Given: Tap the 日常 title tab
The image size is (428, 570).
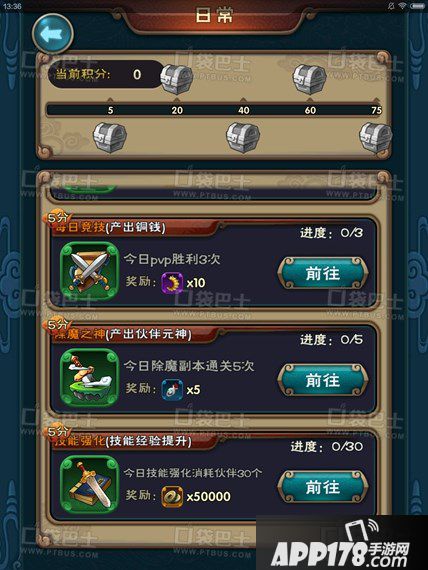Looking at the screenshot, I should (214, 16).
